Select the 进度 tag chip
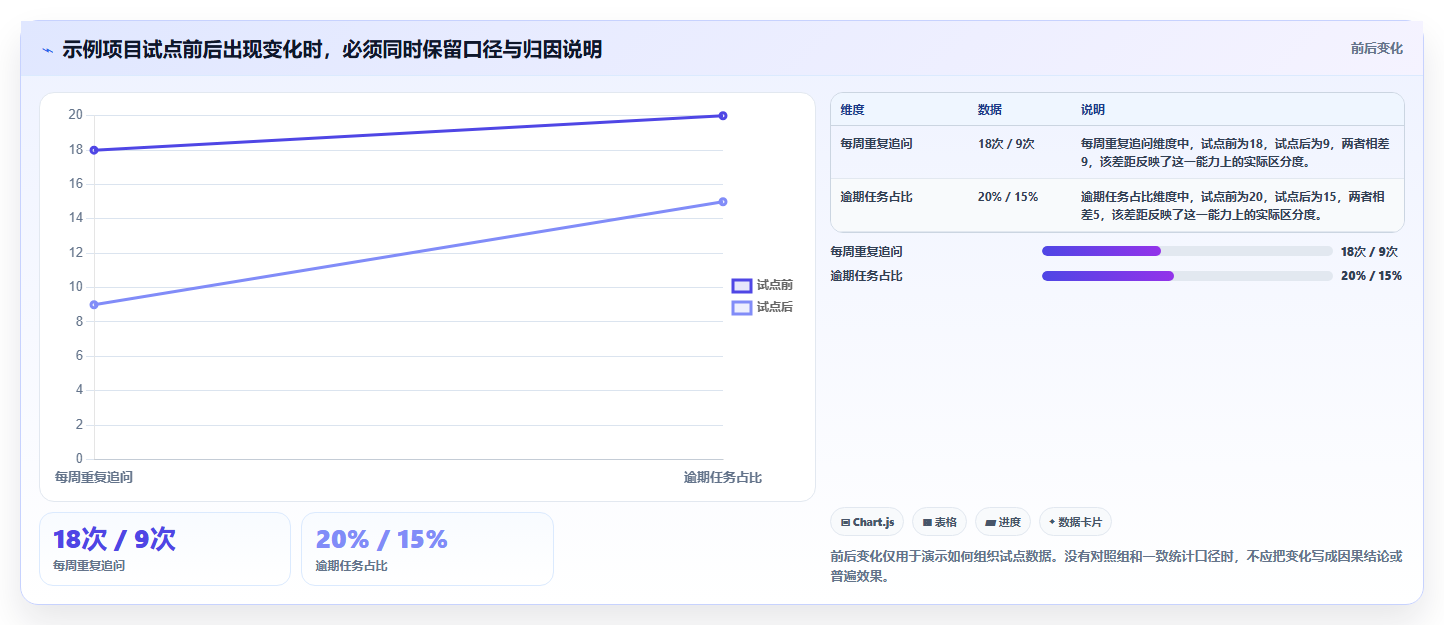Screen dimensions: 1444x625 point(1003,522)
